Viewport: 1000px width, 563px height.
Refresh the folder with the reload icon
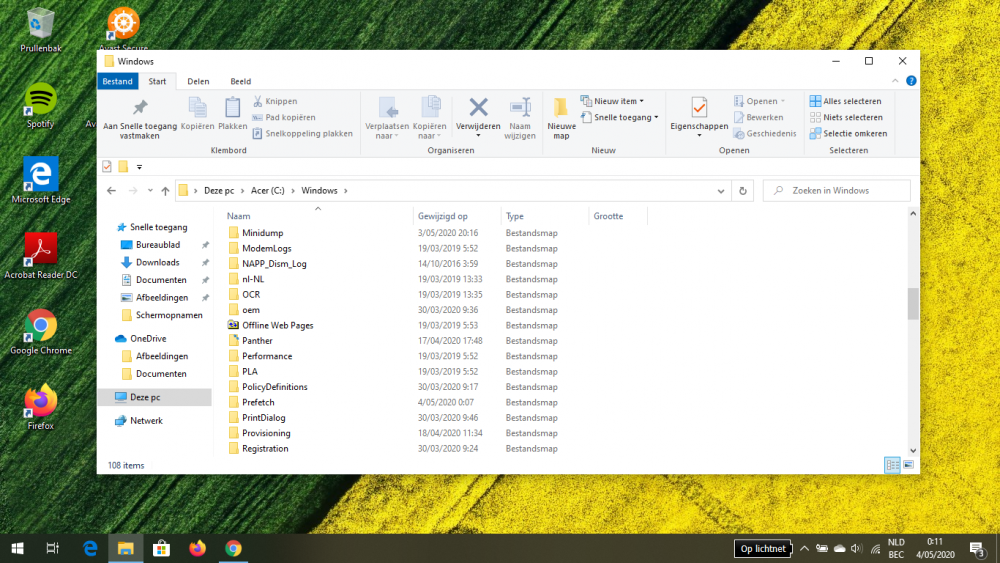[742, 190]
